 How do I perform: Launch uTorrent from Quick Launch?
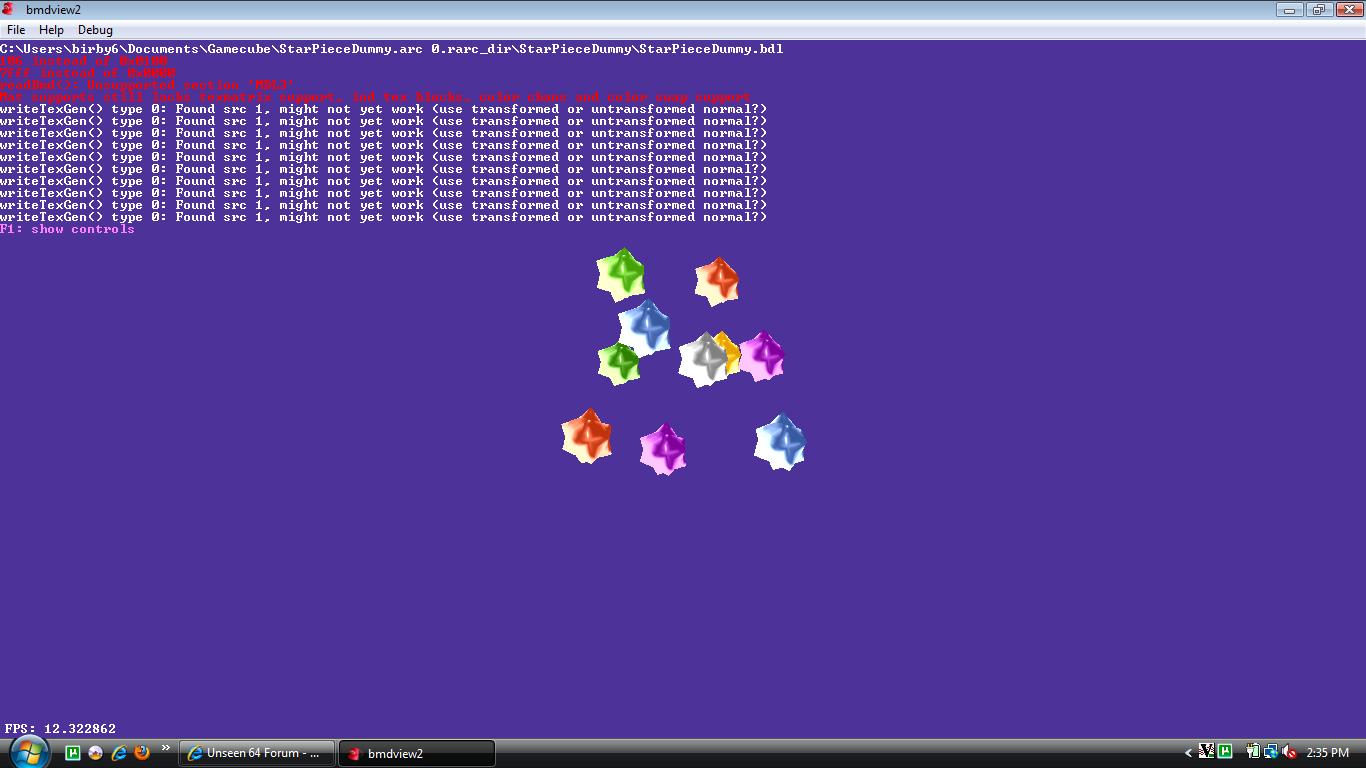click(73, 752)
